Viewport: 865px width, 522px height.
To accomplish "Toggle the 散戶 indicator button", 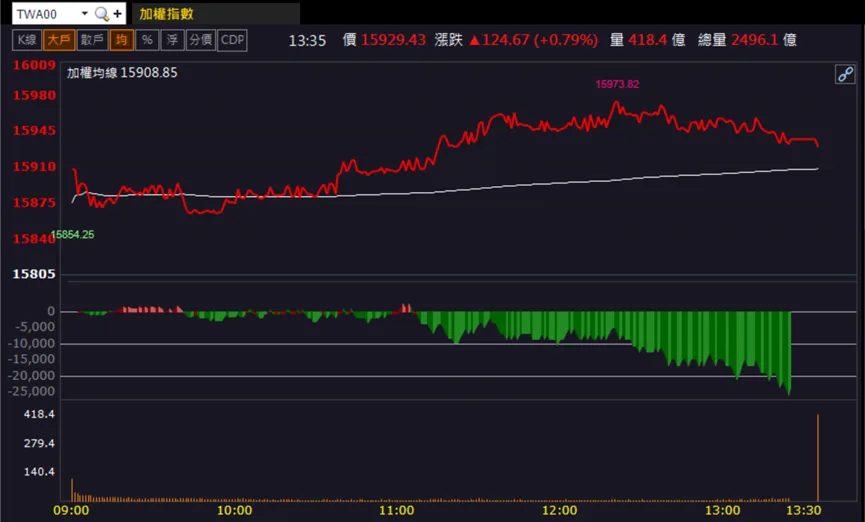I will (92, 40).
